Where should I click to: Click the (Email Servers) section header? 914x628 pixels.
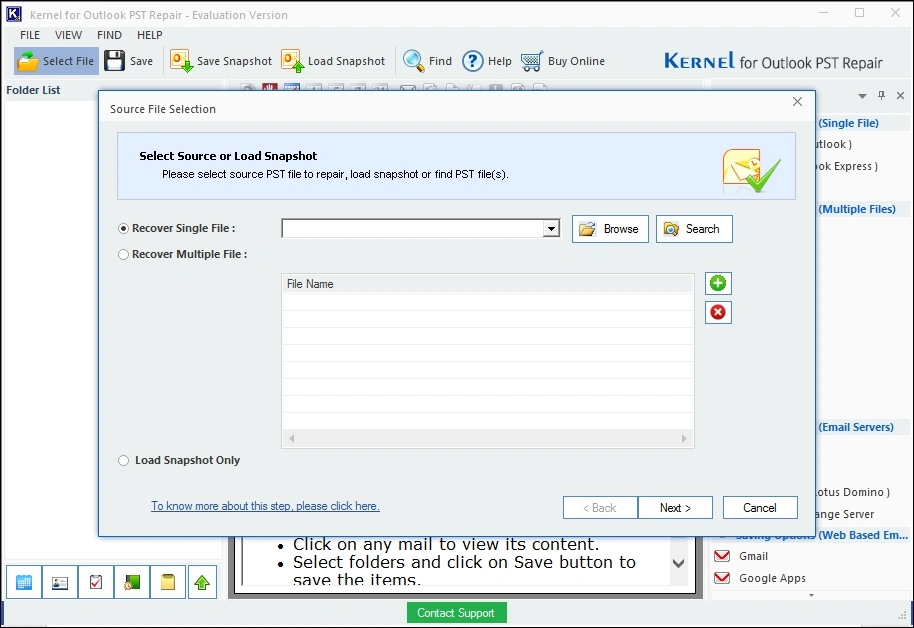pos(856,427)
